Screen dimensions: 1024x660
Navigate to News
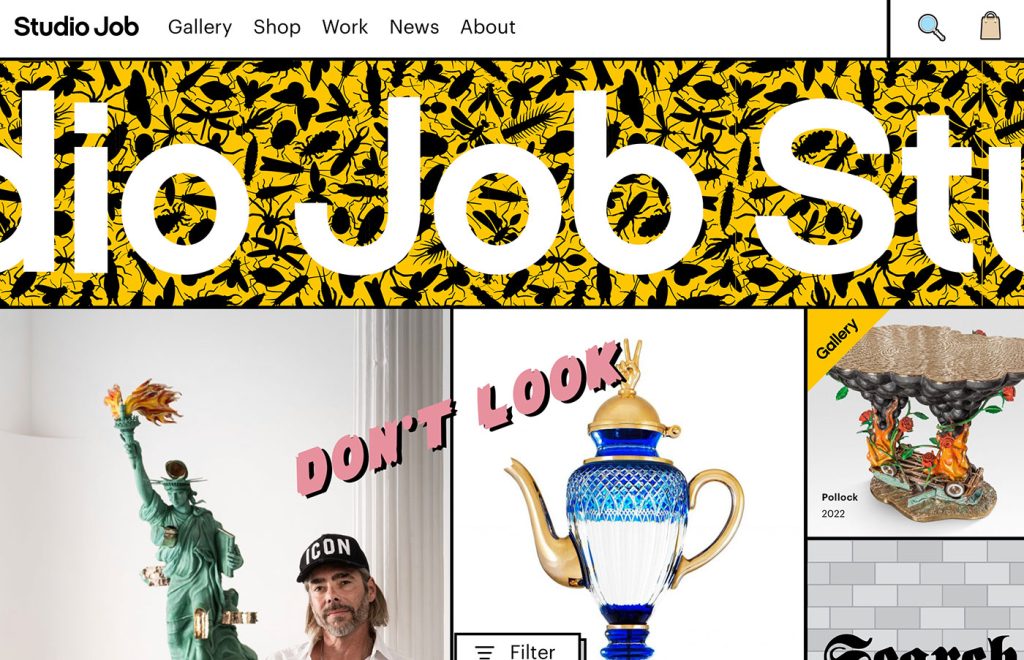click(x=414, y=27)
